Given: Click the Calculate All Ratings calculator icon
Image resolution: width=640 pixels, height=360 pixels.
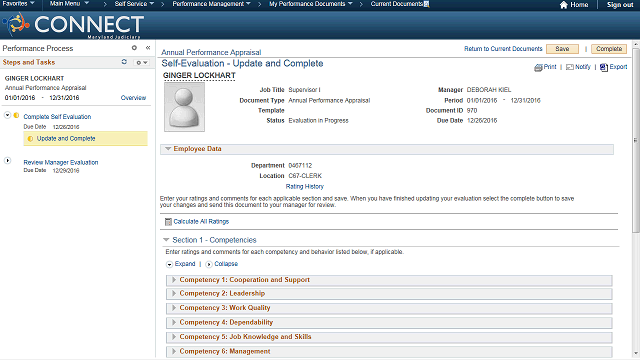Looking at the screenshot, I should [168, 222].
